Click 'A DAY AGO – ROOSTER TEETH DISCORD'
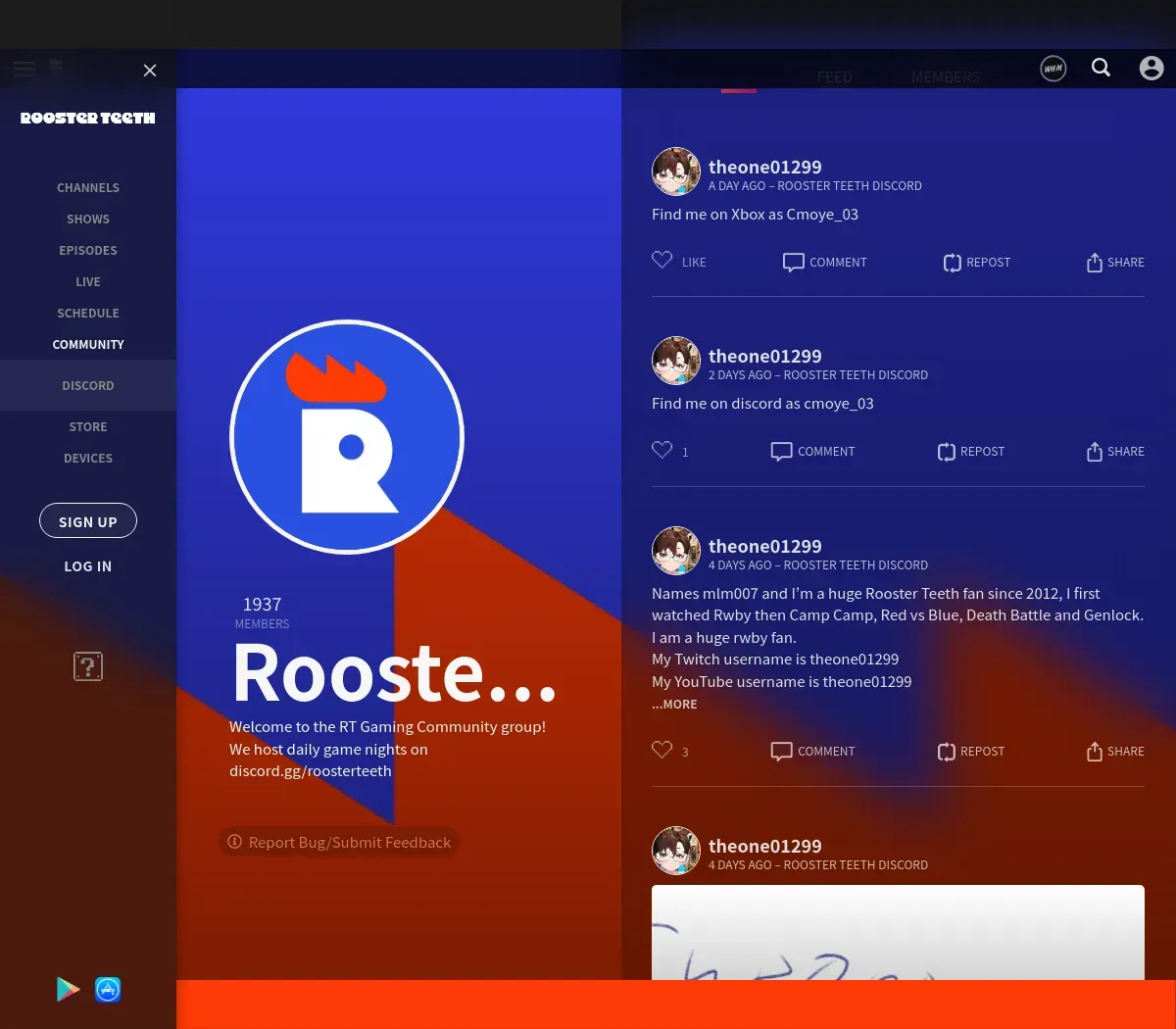Image resolution: width=1176 pixels, height=1029 pixels. pos(815,185)
